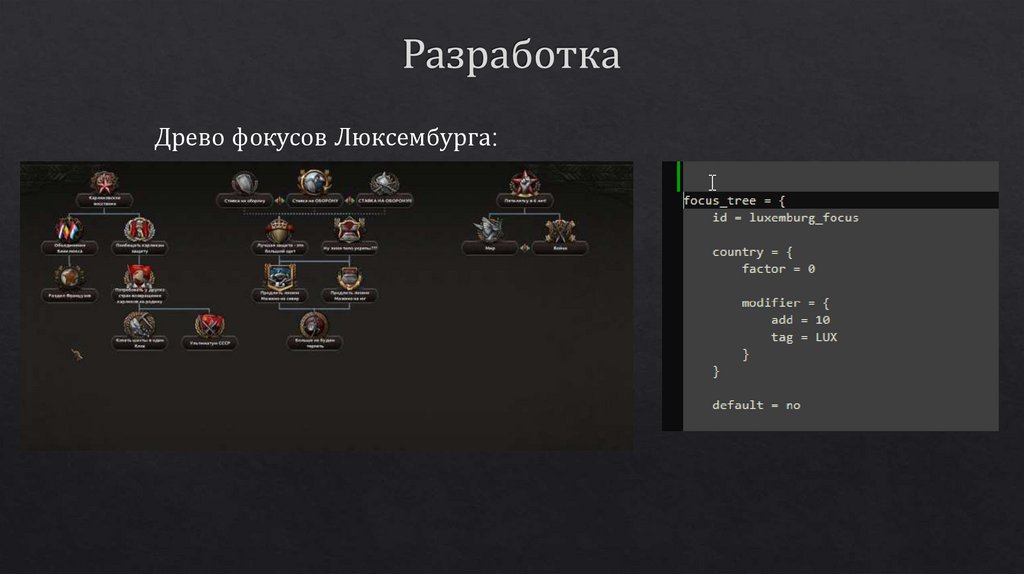Click the map of France focus icon
Screen dimensions: 1024x574
pyautogui.click(x=69, y=277)
